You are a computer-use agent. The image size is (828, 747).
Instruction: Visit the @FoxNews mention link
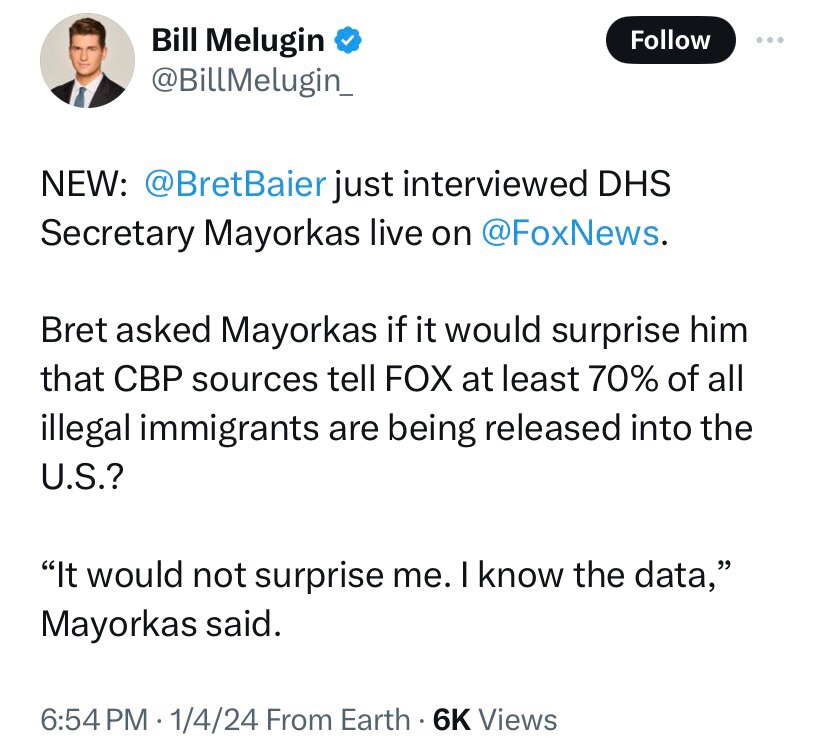coord(570,232)
